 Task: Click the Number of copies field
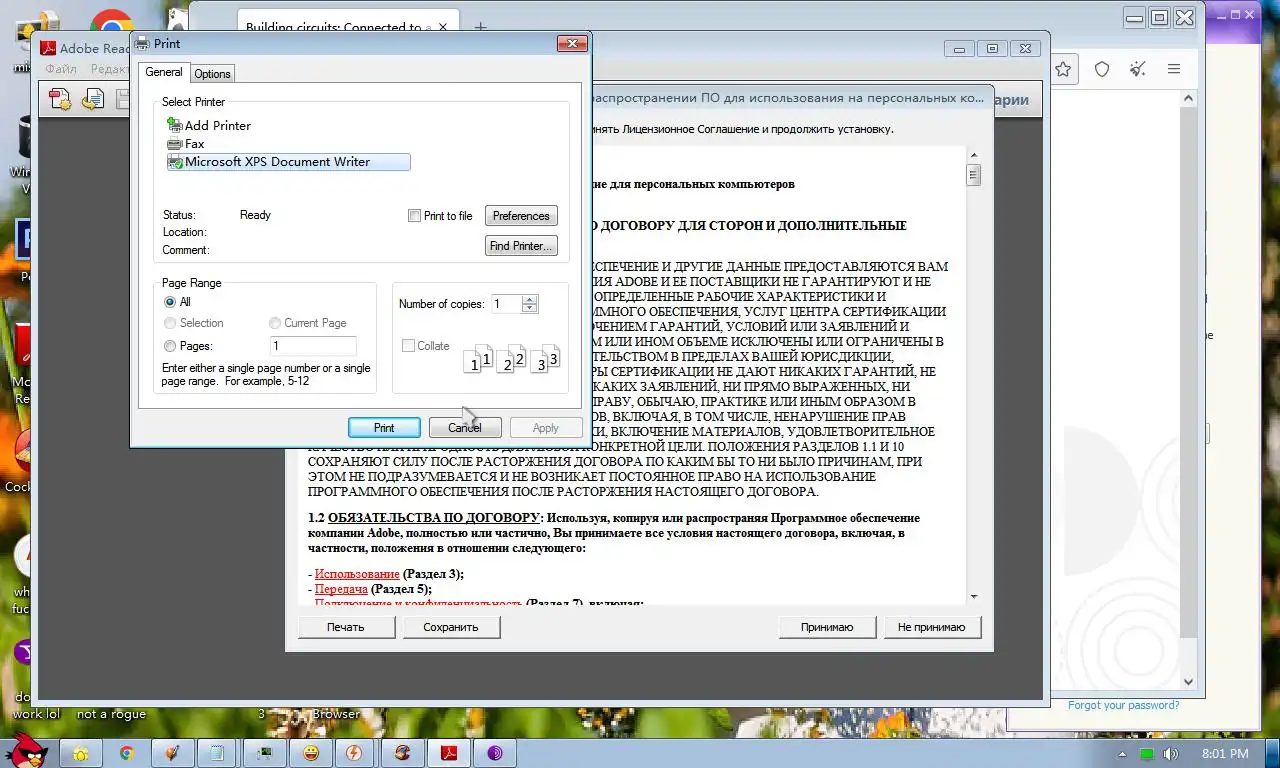coord(506,304)
